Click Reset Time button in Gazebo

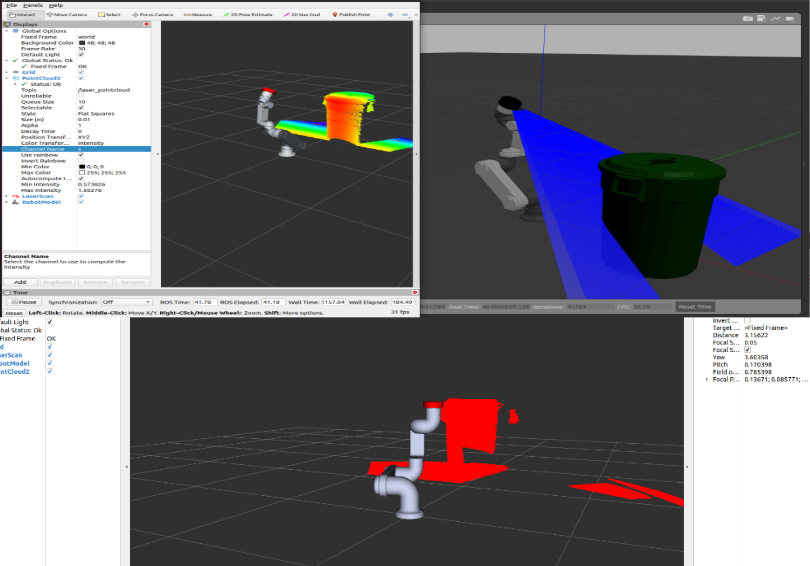[695, 307]
